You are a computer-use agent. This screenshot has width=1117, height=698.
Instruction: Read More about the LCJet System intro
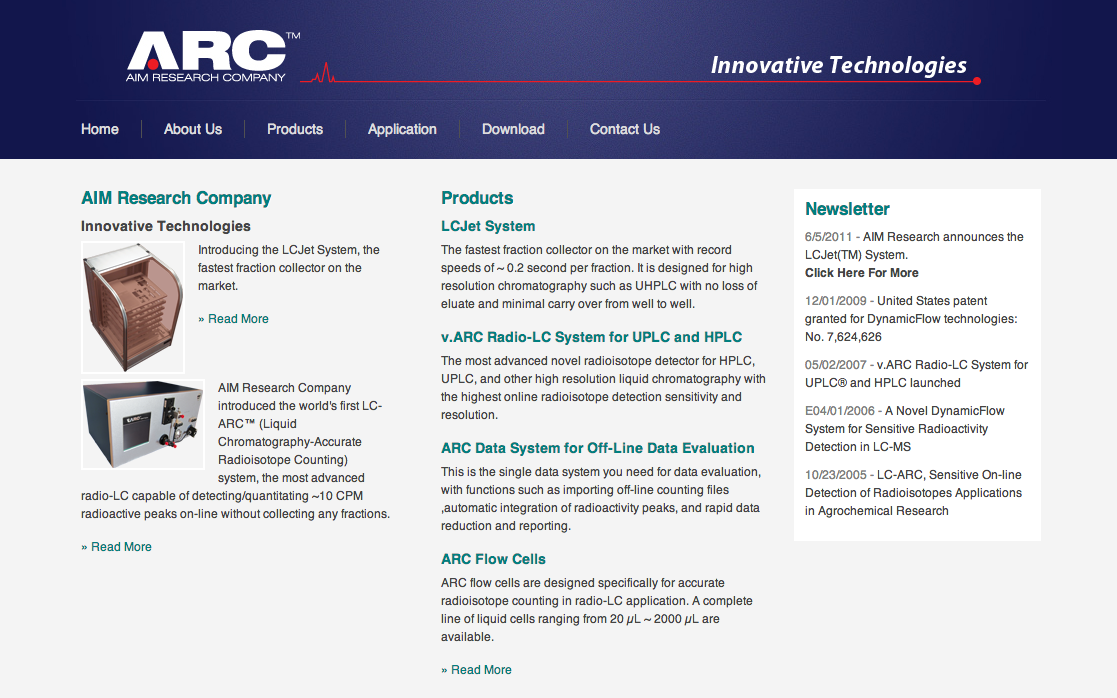pyautogui.click(x=234, y=318)
